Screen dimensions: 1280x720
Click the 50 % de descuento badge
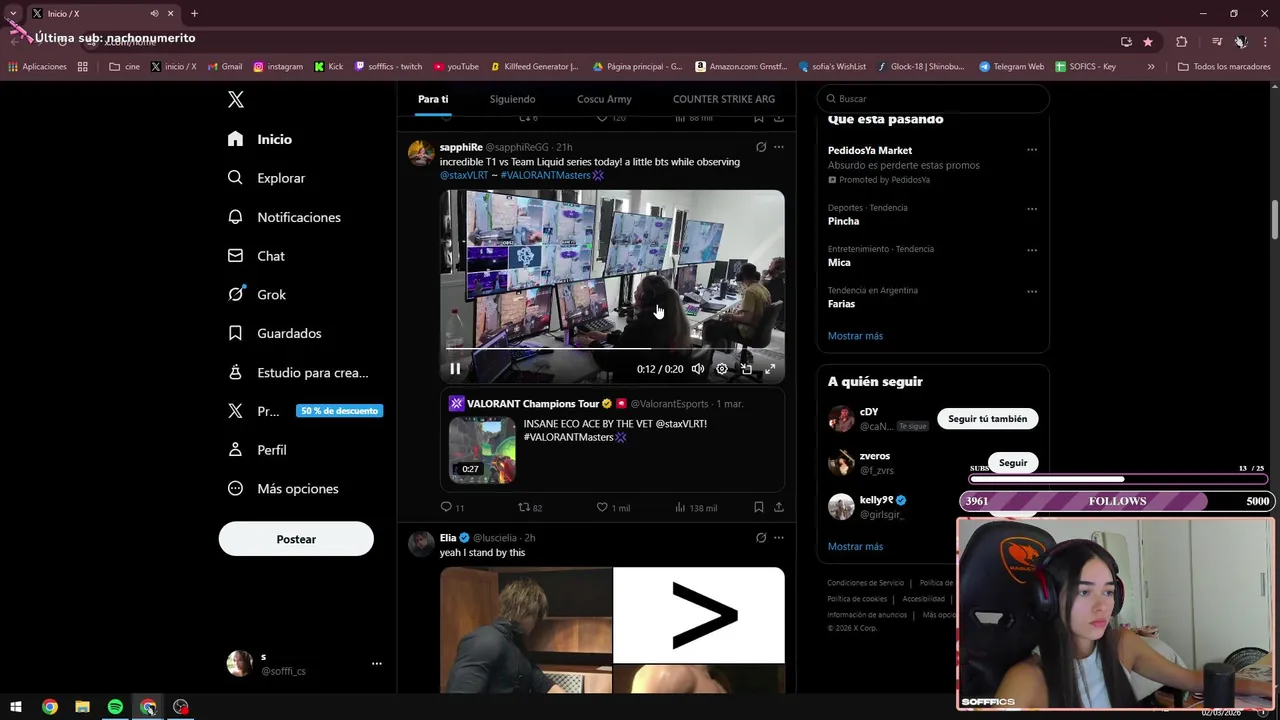[x=339, y=411]
